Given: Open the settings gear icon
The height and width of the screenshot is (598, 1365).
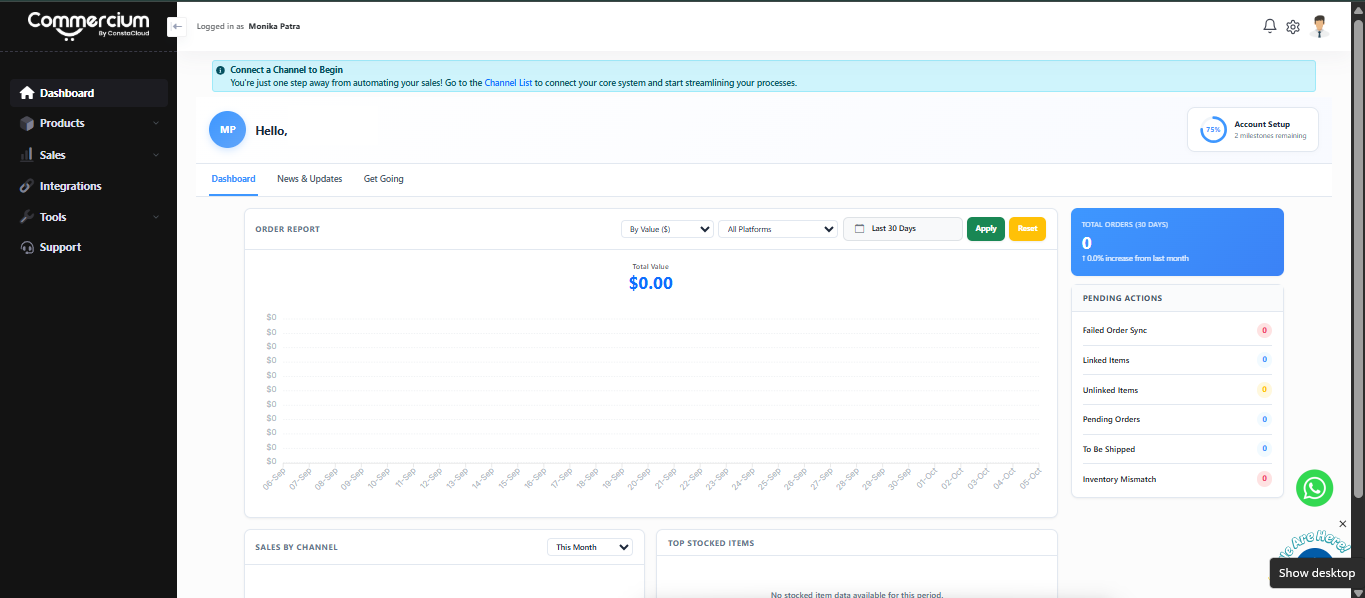Looking at the screenshot, I should pyautogui.click(x=1293, y=27).
